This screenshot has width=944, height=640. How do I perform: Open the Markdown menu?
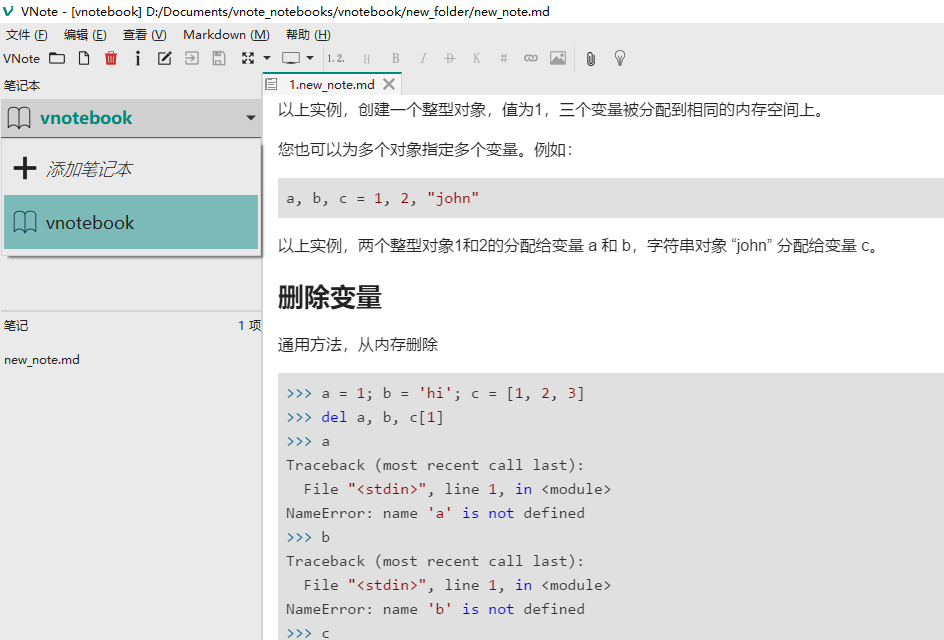226,34
